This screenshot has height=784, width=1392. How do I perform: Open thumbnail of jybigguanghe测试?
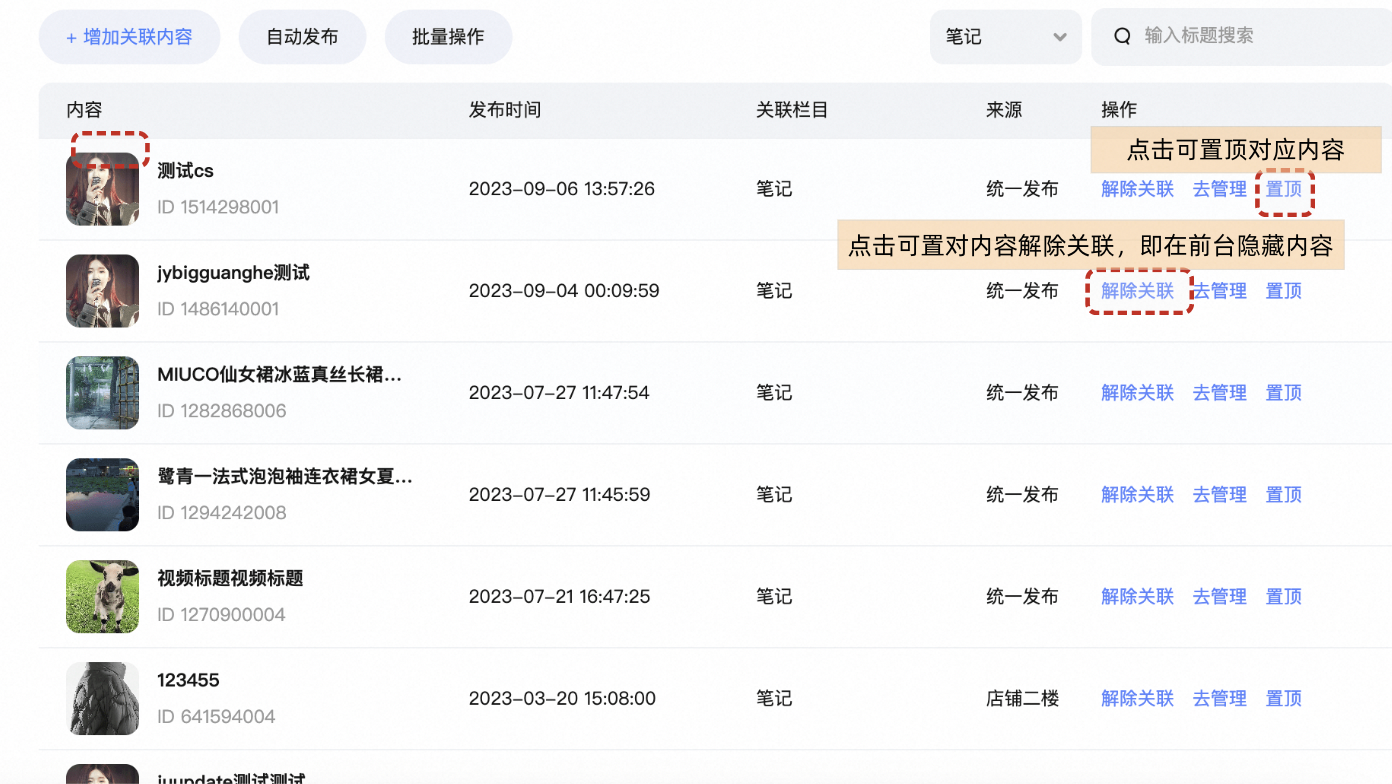pos(102,291)
